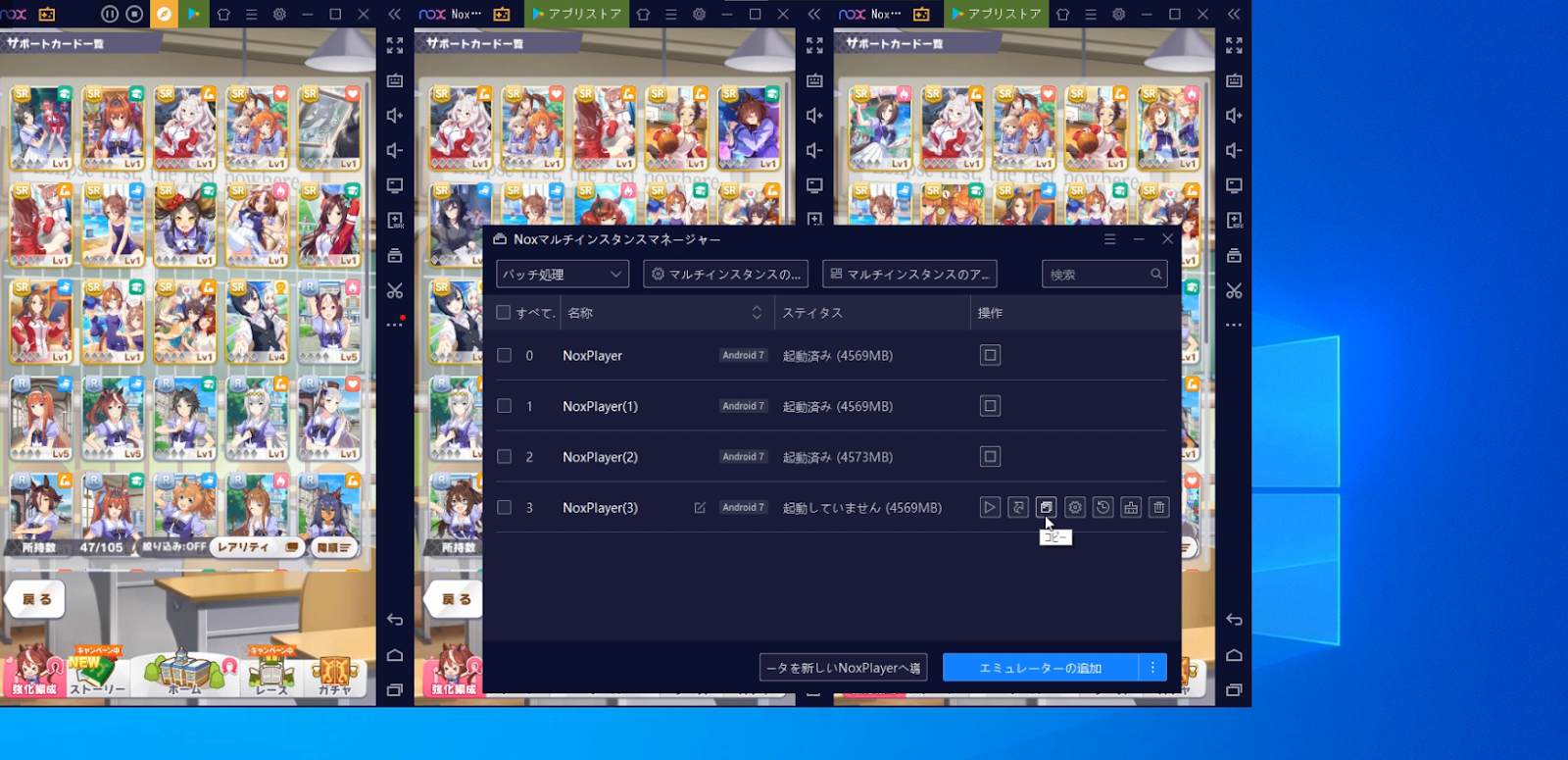
Task: Start the NoxPlayer(3) instance with play icon
Action: [990, 507]
